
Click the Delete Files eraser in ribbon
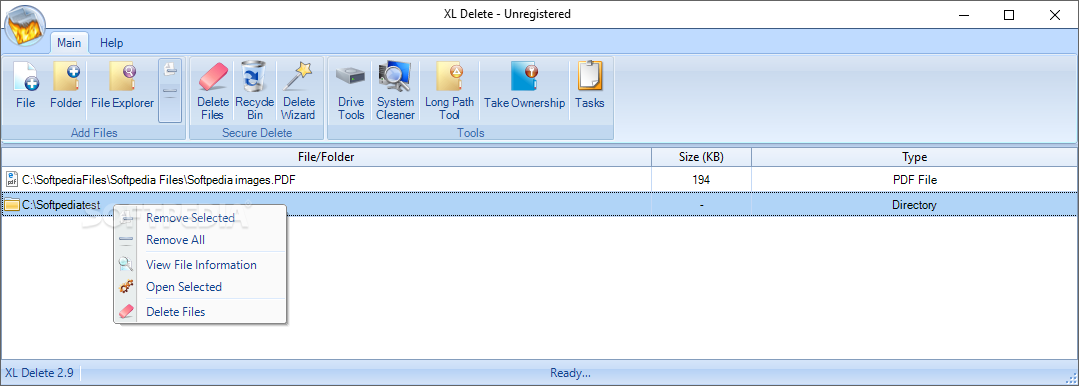pos(213,91)
